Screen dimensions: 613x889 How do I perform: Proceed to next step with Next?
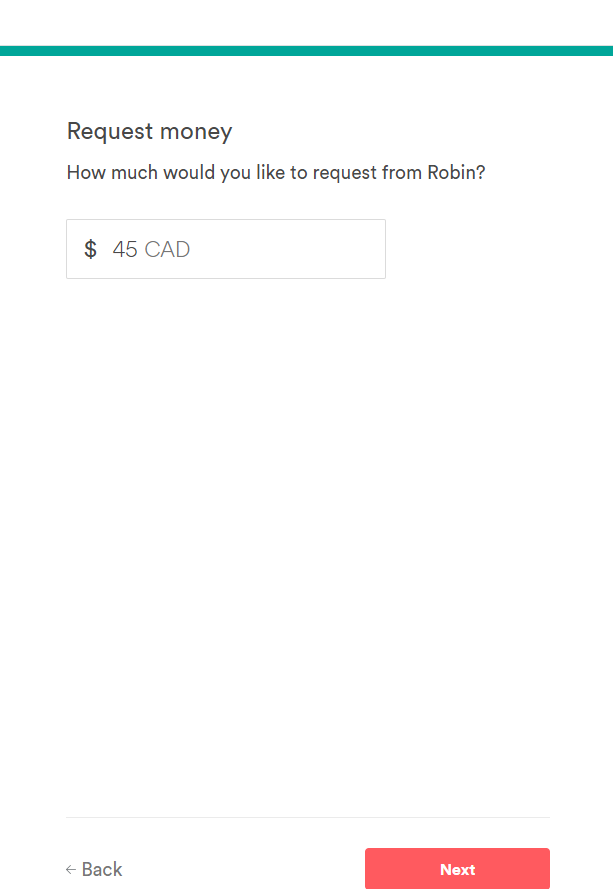(x=457, y=869)
